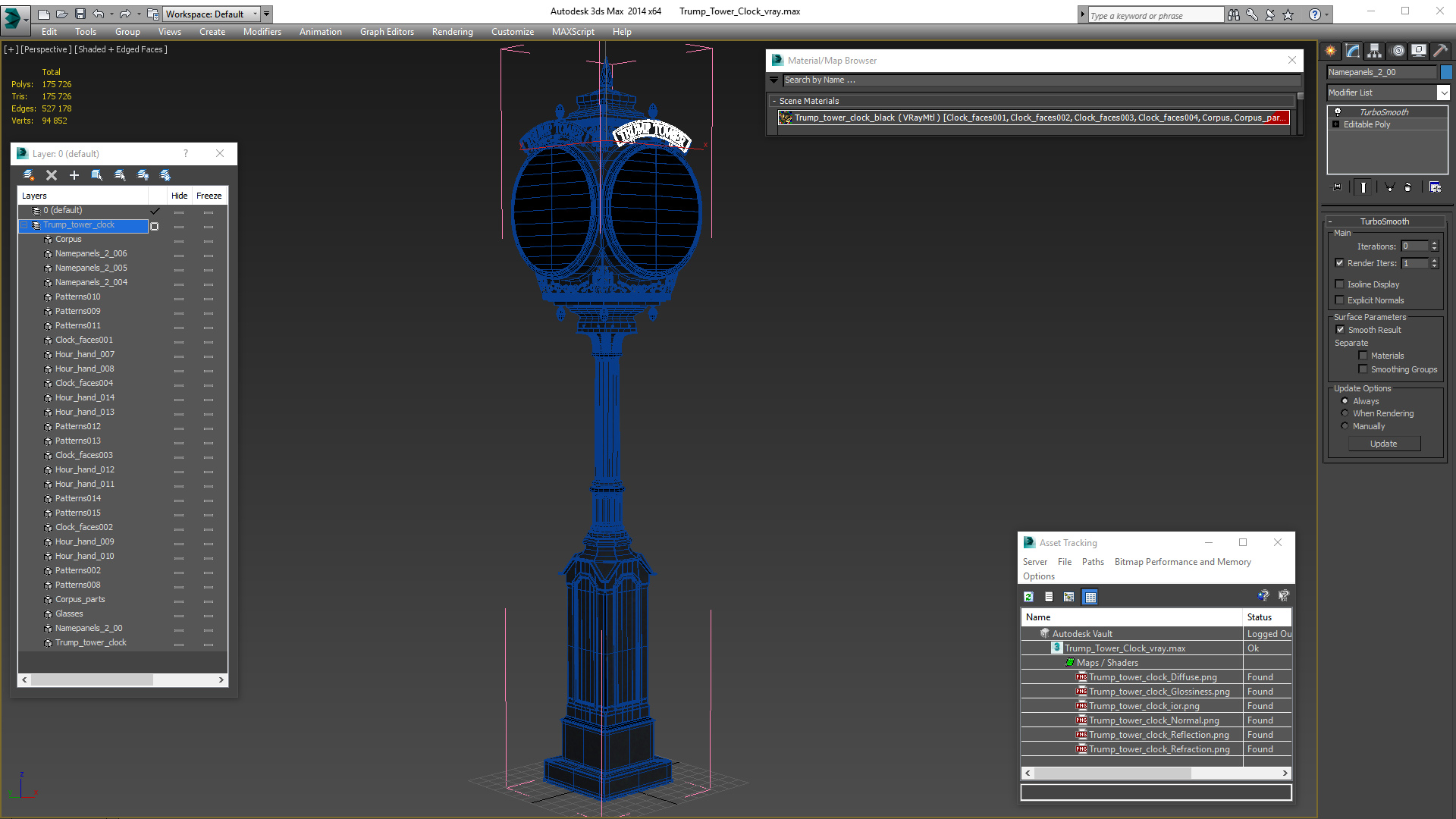
Task: Select Always radio button in Update Options
Action: coord(1345,400)
